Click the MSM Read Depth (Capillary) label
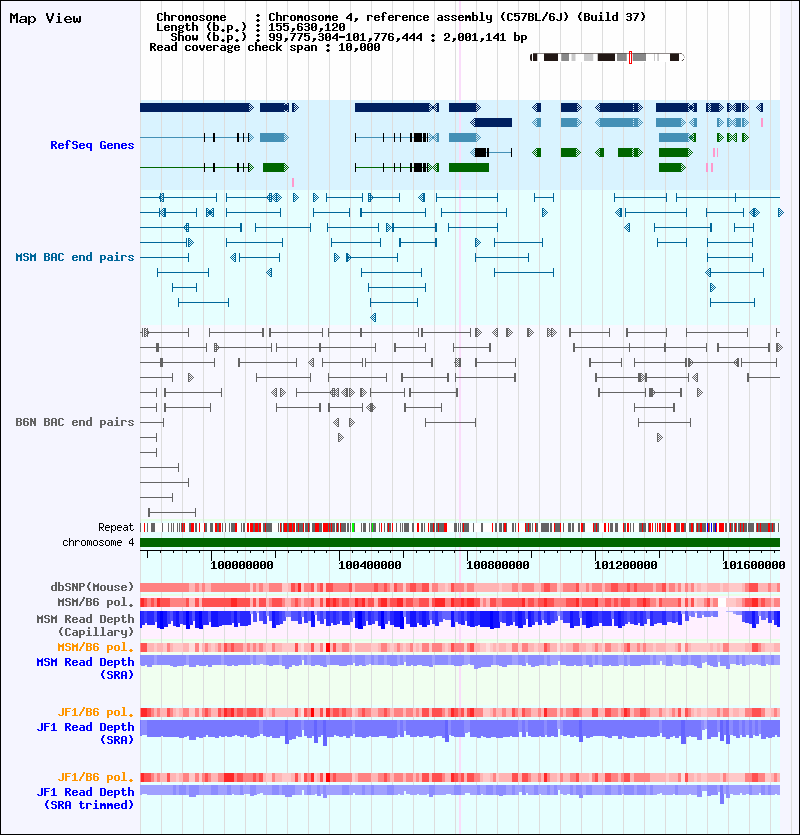Image resolution: width=800 pixels, height=835 pixels. (85, 625)
